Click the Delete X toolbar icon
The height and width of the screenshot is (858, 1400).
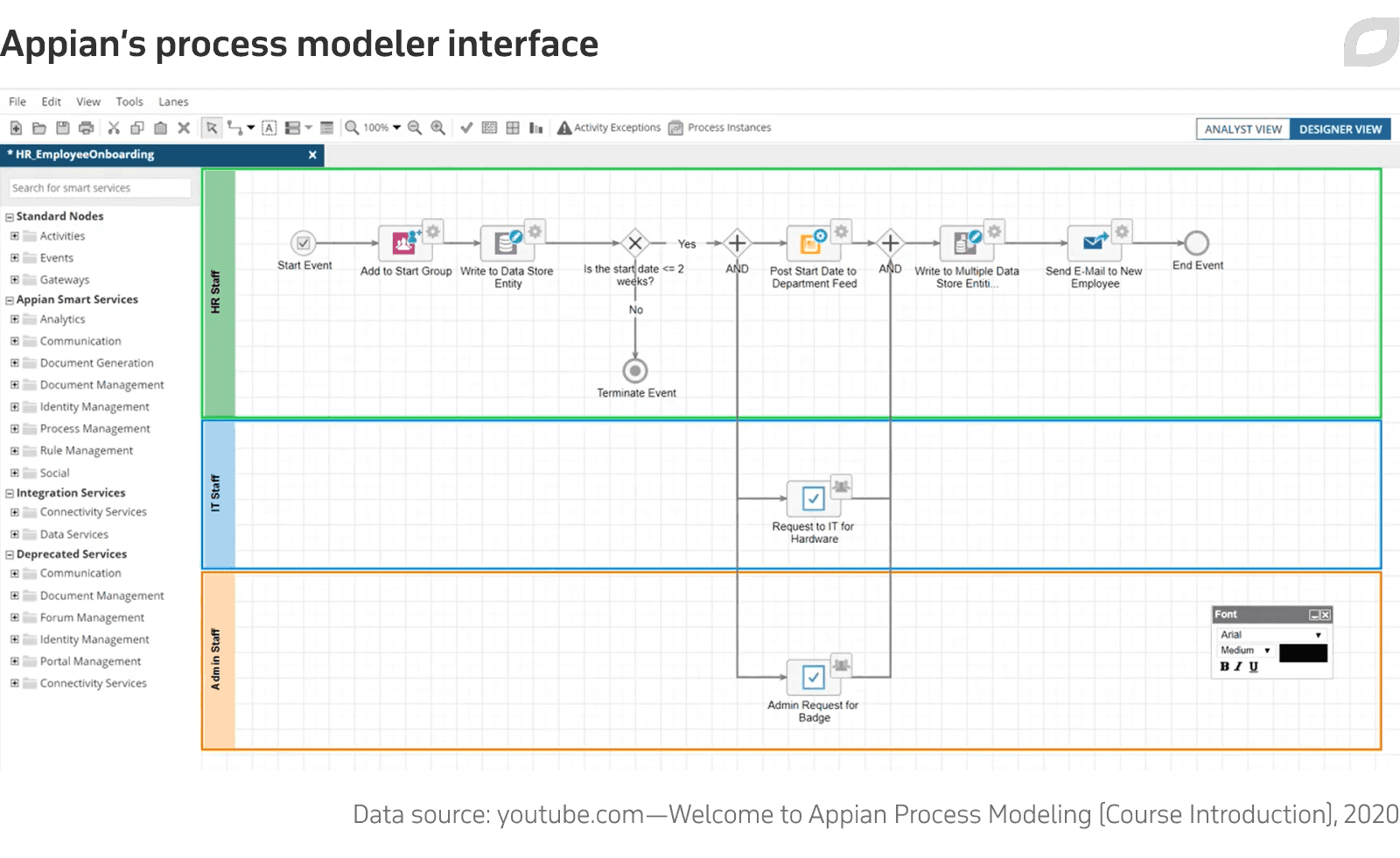pyautogui.click(x=184, y=128)
